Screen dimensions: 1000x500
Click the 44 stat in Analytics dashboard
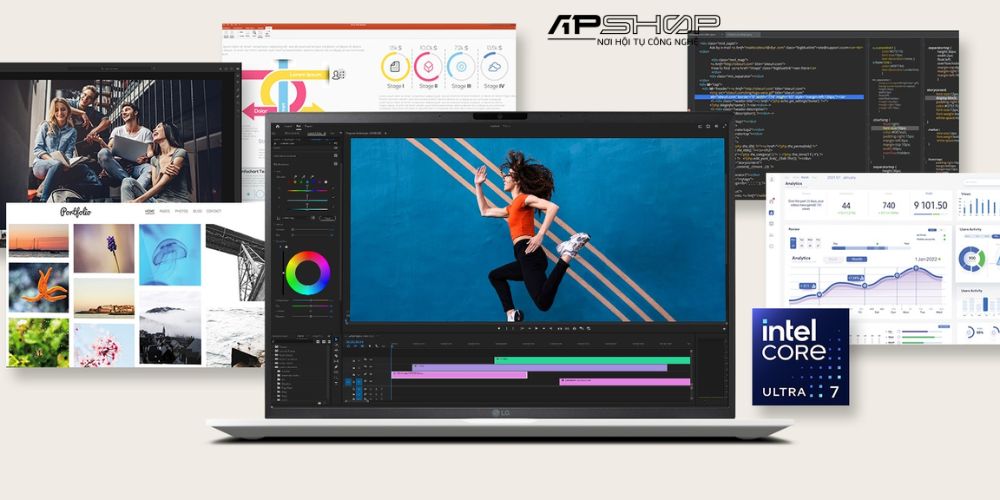click(x=846, y=205)
